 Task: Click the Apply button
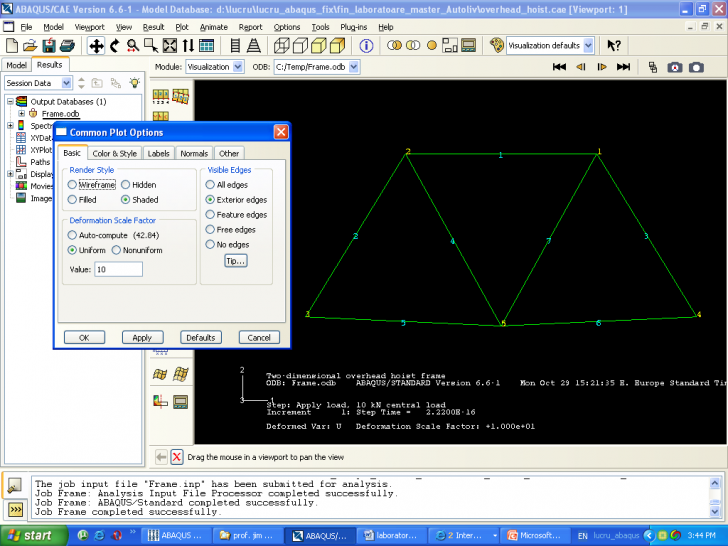point(142,338)
